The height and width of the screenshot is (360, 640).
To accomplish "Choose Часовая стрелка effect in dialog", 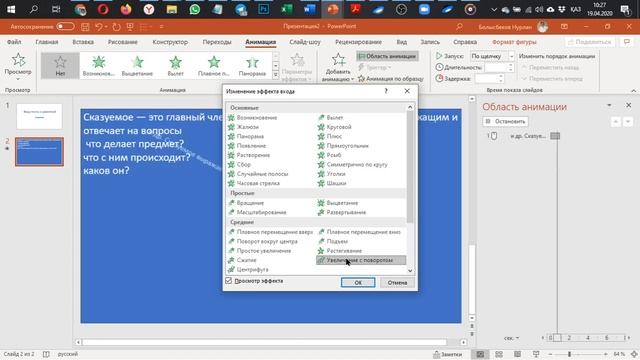I will (258, 183).
